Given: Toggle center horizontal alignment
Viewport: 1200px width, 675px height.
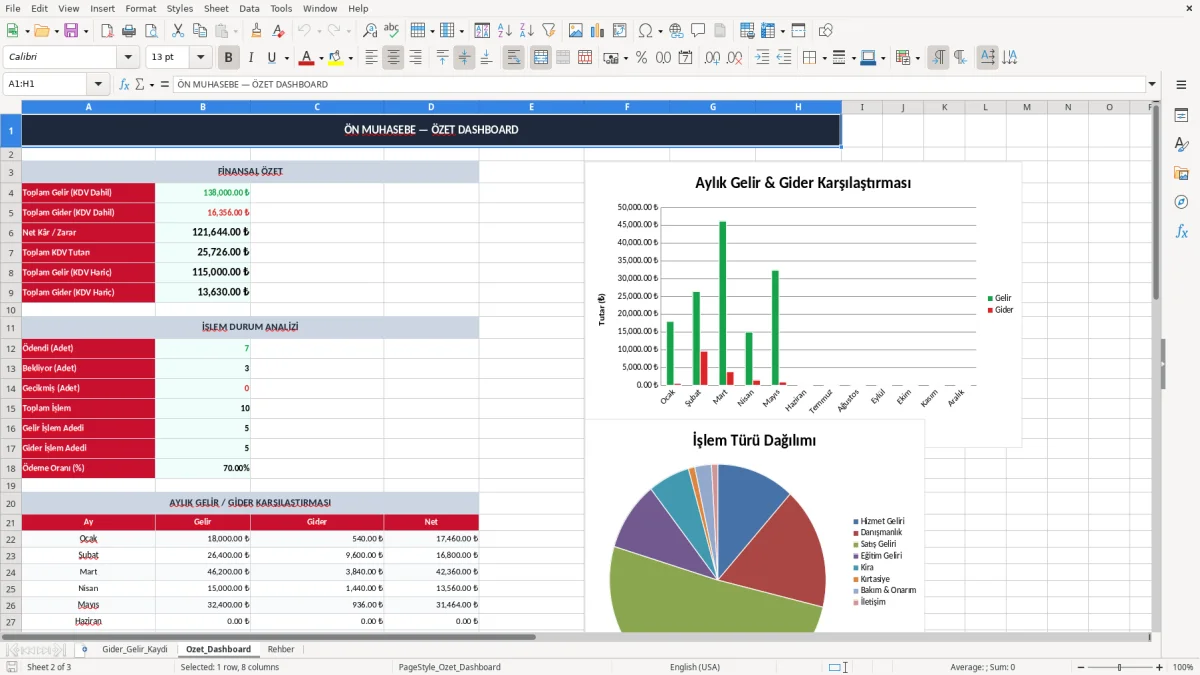Looking at the screenshot, I should click(x=393, y=58).
